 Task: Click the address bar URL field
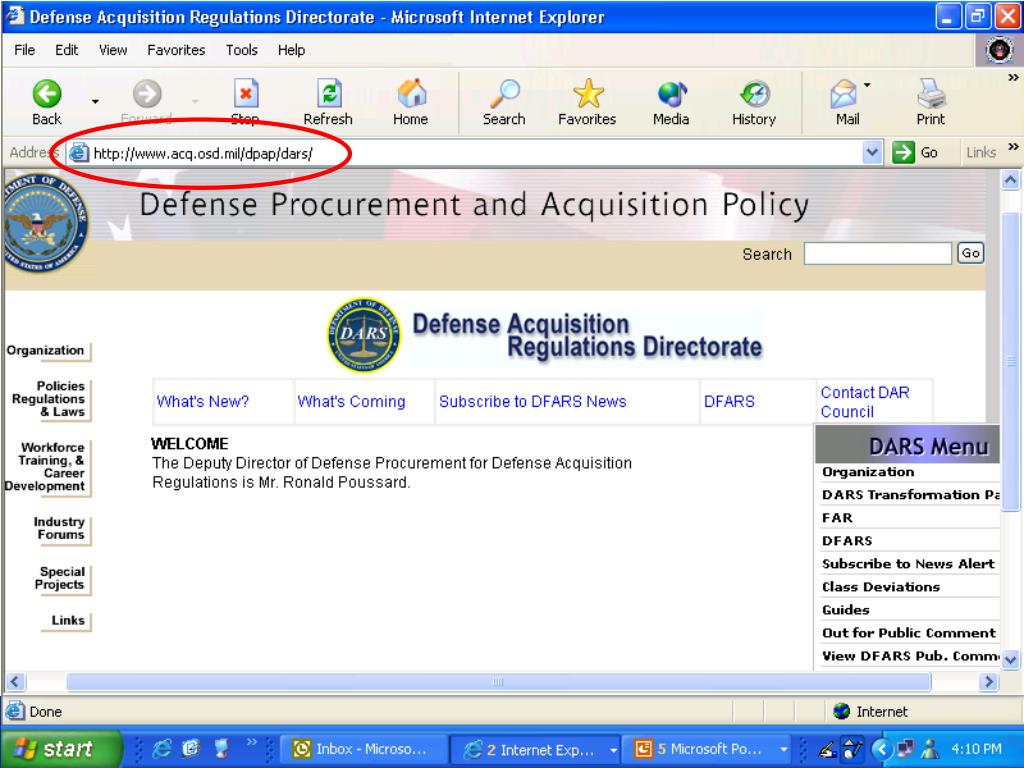point(477,153)
